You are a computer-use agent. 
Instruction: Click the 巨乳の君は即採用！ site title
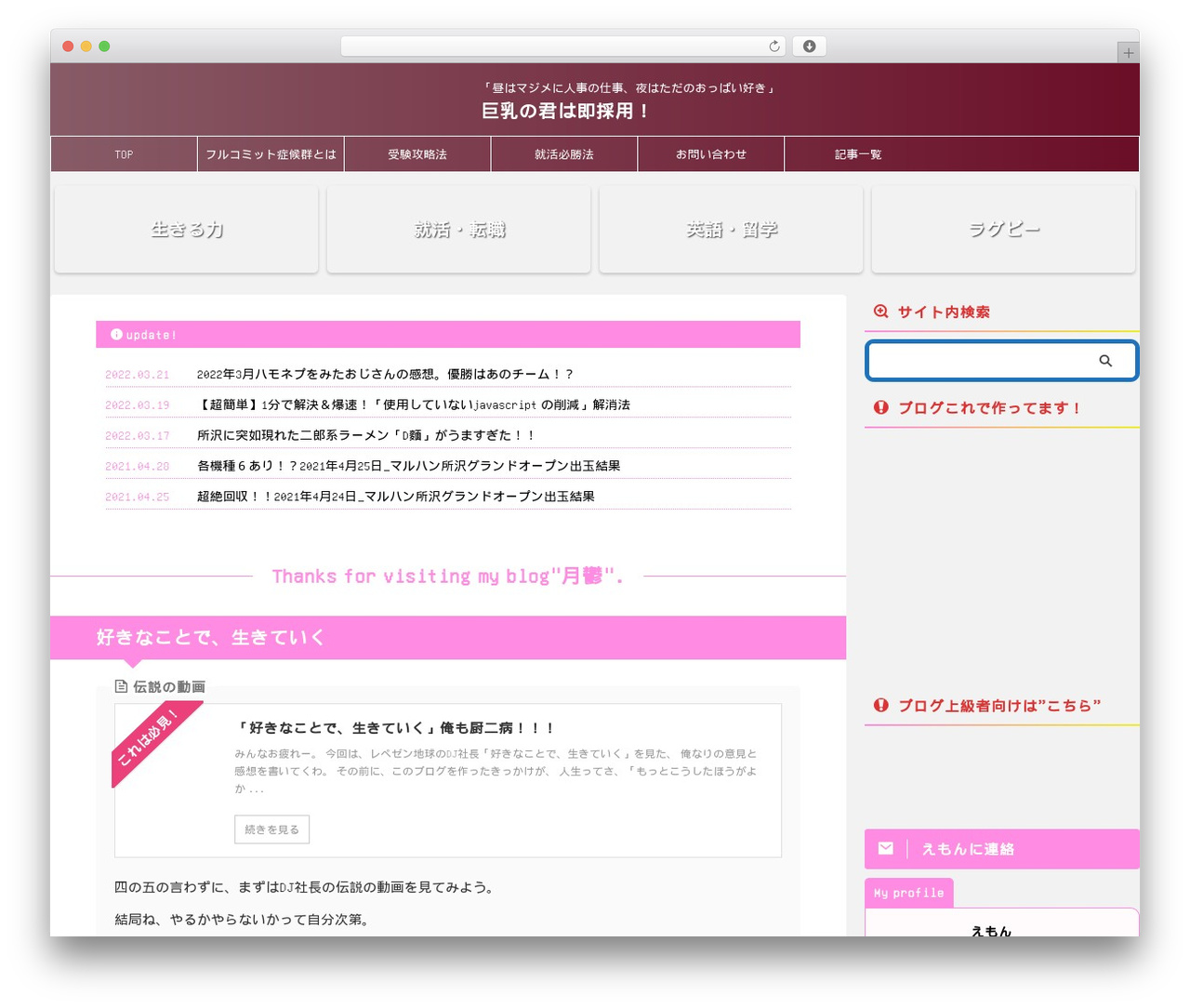click(x=565, y=111)
